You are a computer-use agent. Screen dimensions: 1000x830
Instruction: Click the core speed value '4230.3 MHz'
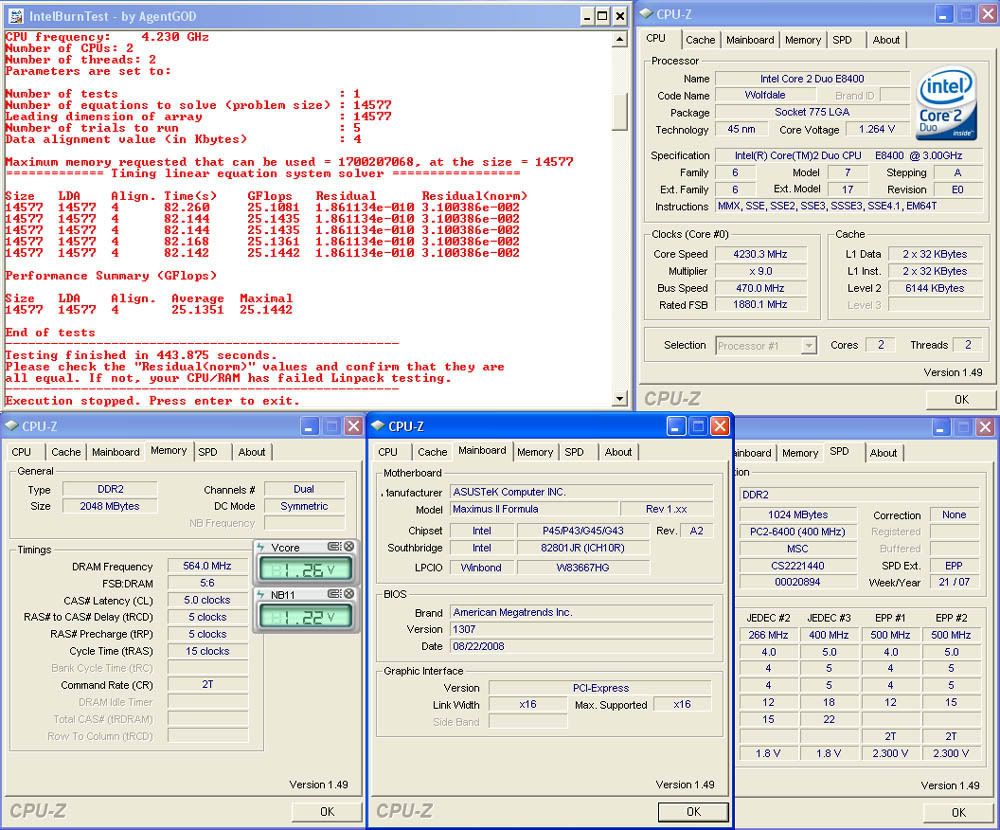(760, 254)
